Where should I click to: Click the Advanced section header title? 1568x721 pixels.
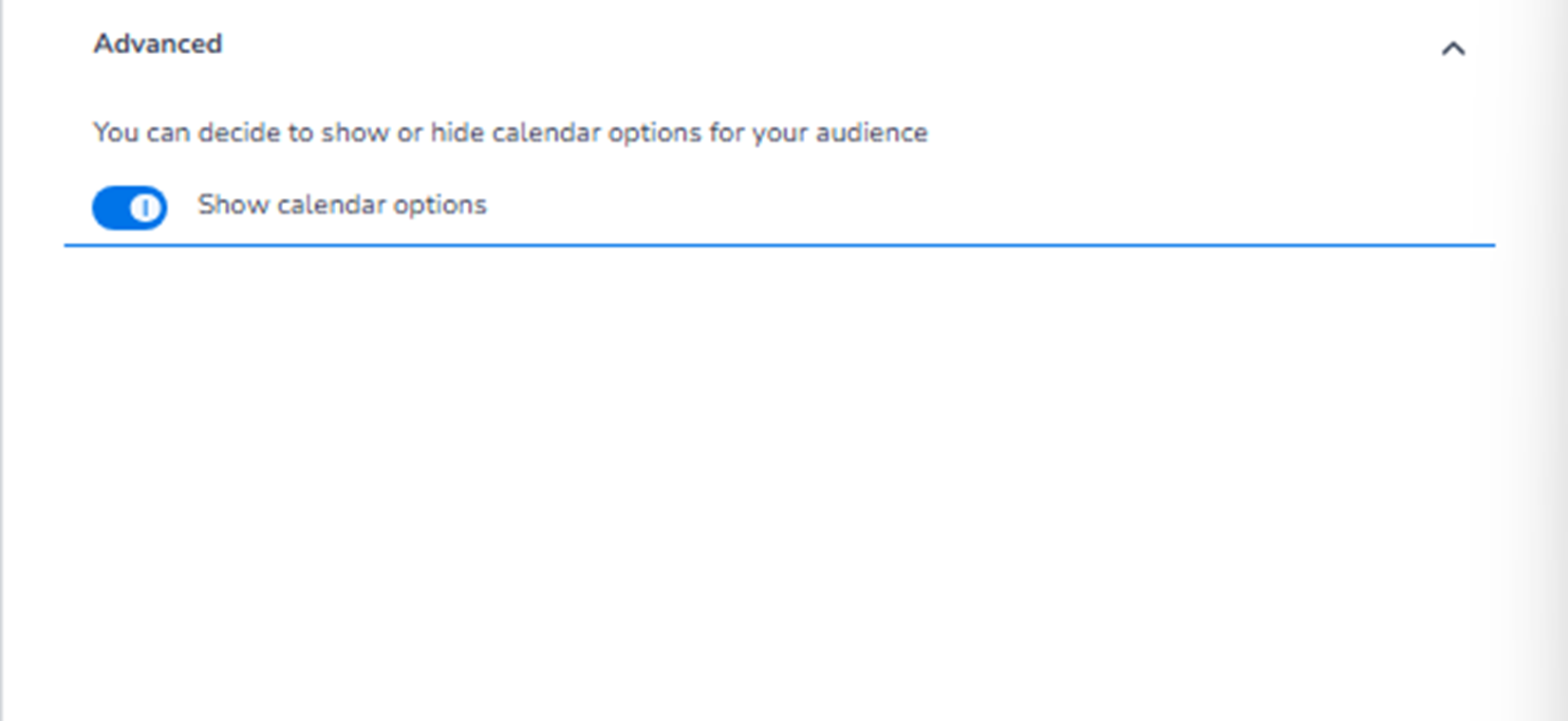tap(158, 44)
